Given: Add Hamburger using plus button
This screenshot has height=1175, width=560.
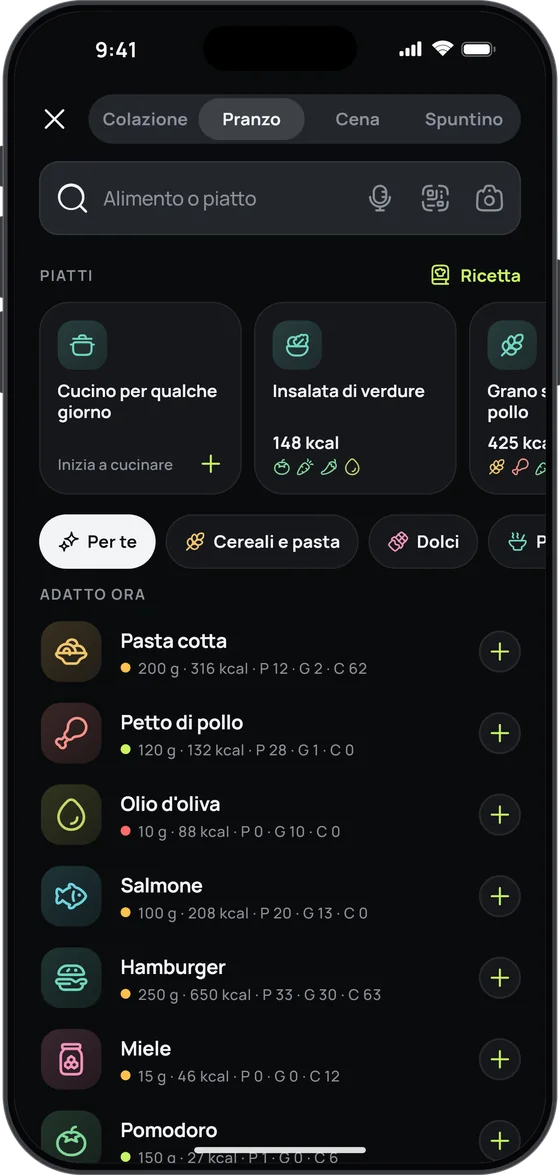Looking at the screenshot, I should point(500,978).
